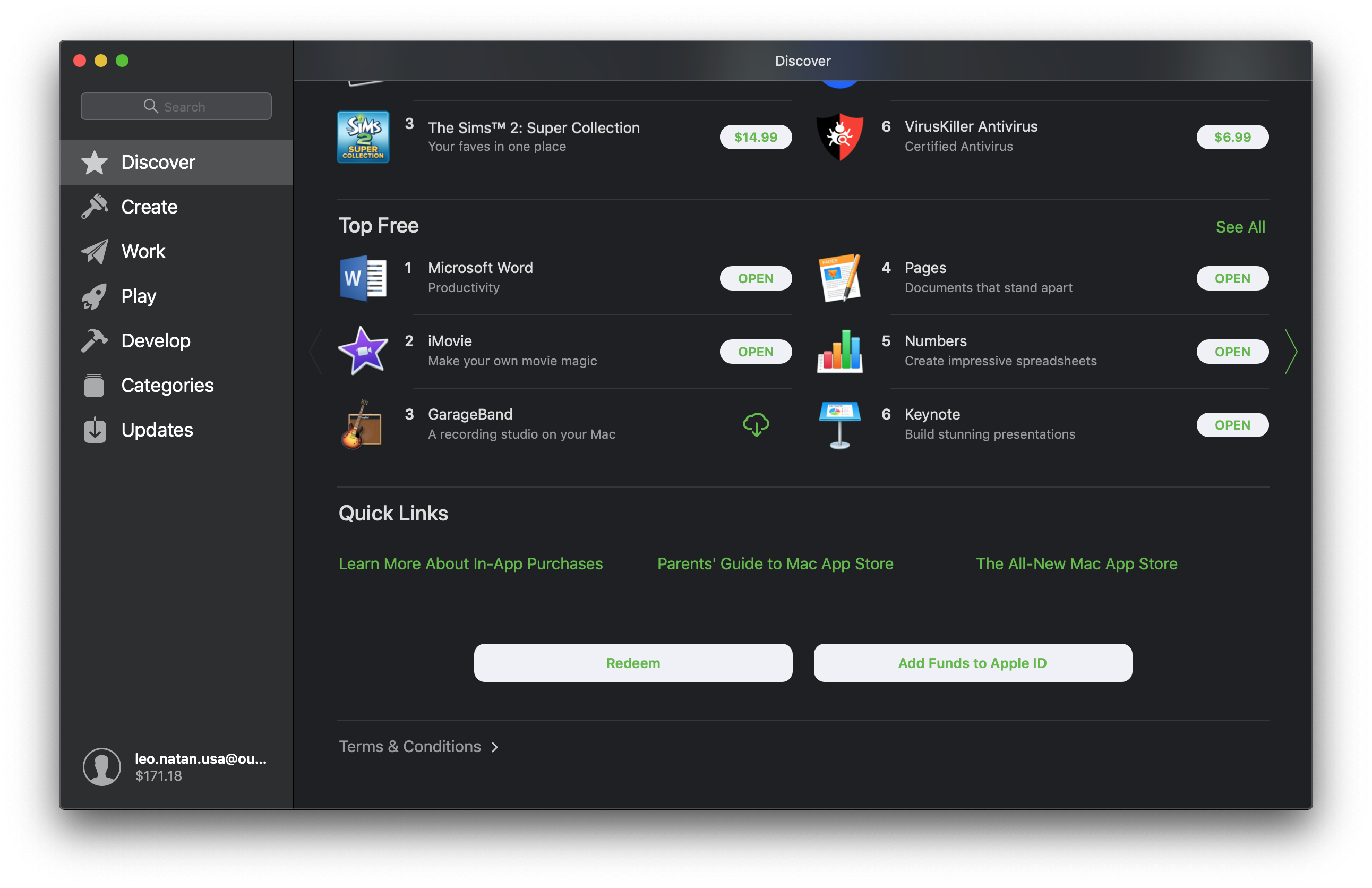The height and width of the screenshot is (888, 1372).
Task: Expand Terms & Conditions chevron
Action: [x=495, y=747]
